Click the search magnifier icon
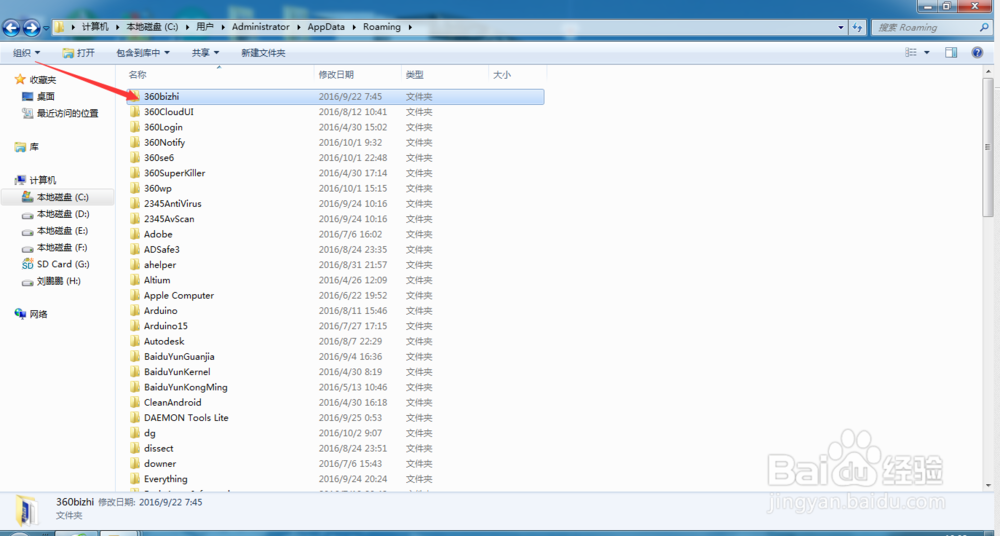 click(984, 27)
